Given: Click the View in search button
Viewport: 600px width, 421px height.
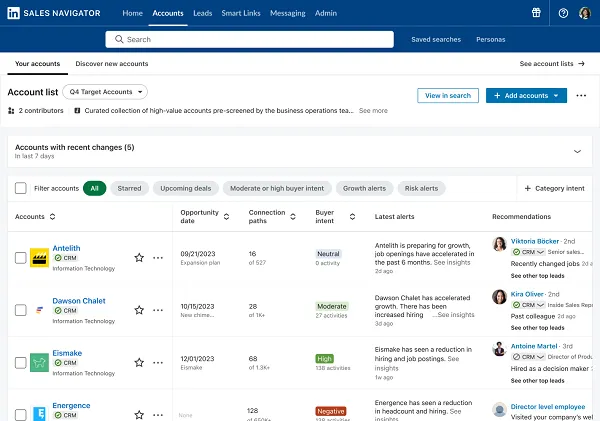Looking at the screenshot, I should point(448,95).
